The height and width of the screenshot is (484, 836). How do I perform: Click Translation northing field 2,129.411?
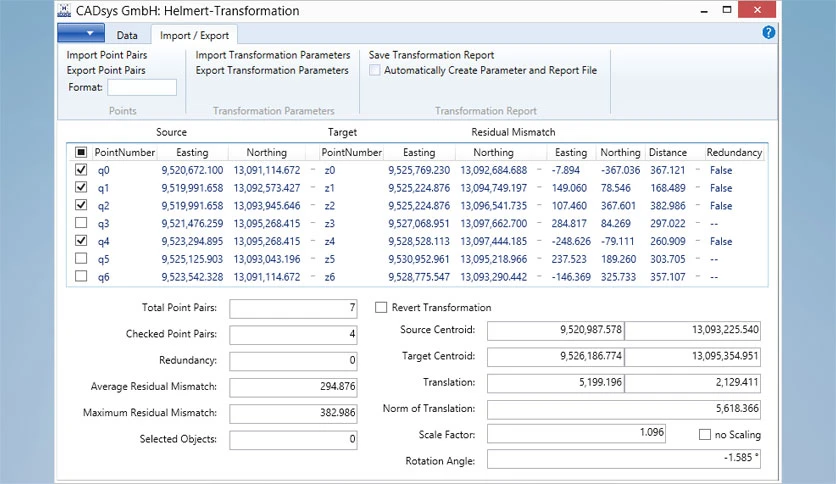(x=693, y=383)
